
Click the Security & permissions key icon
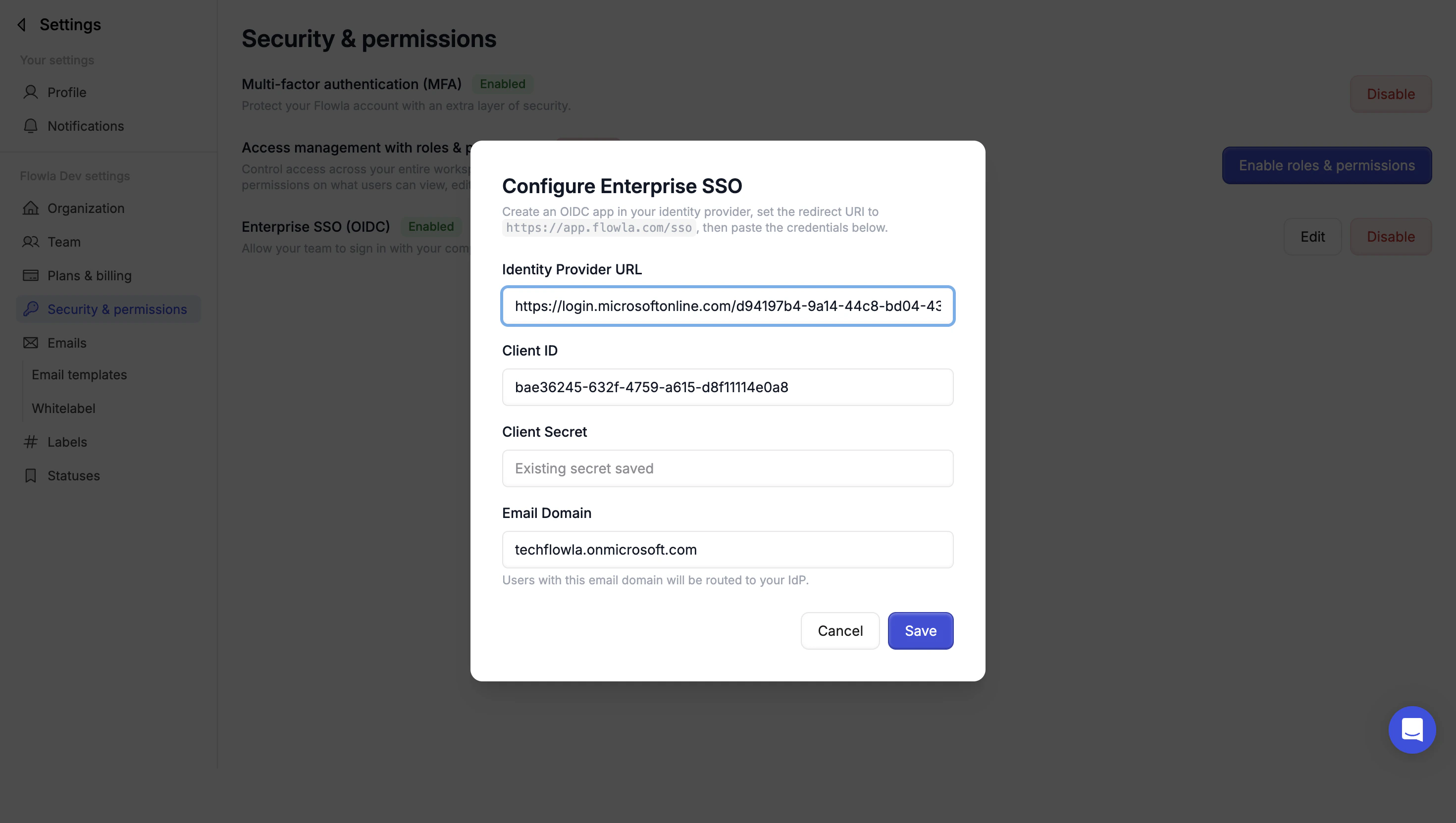coord(31,309)
